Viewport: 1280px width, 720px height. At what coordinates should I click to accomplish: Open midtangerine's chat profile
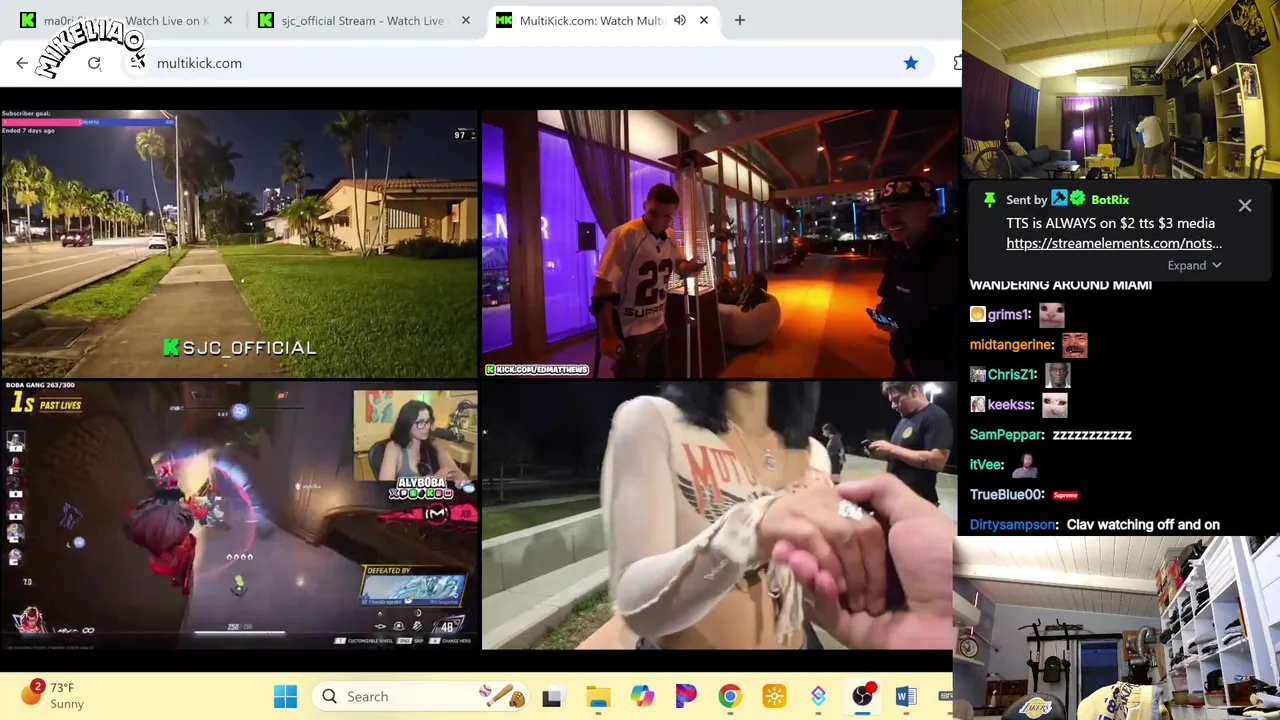point(1012,344)
